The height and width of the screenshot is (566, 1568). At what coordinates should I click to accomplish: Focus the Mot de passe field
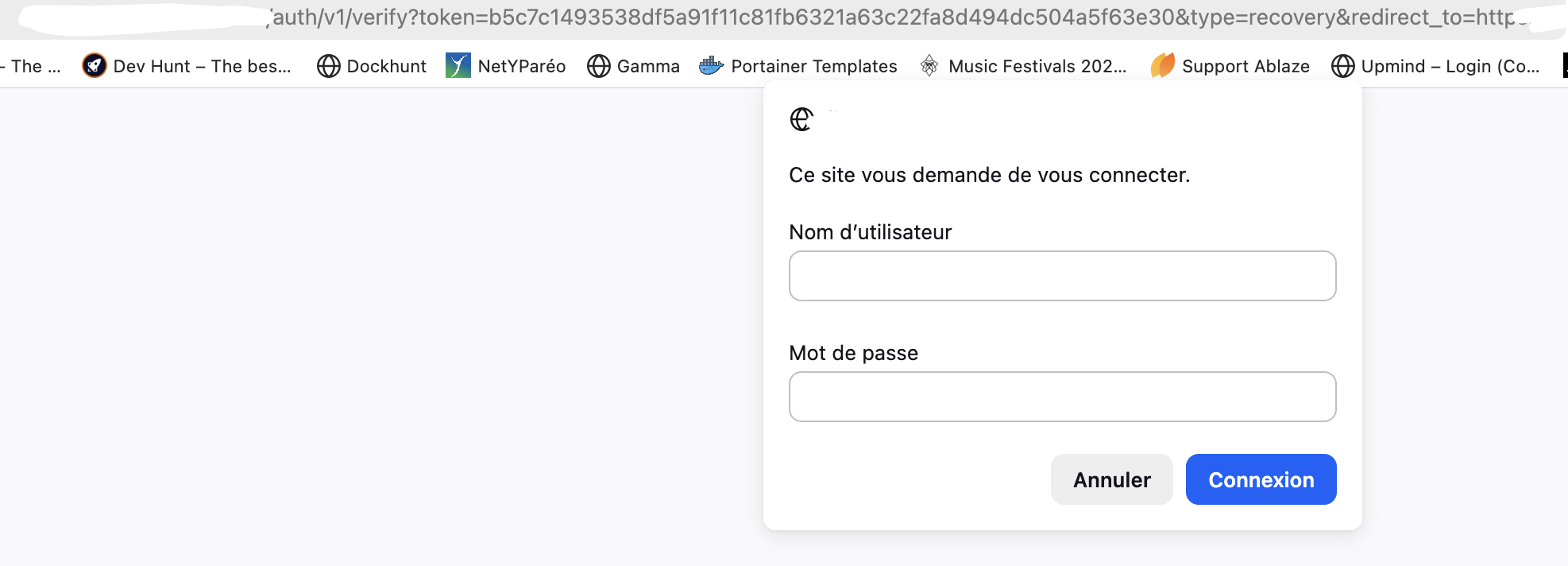tap(1062, 397)
